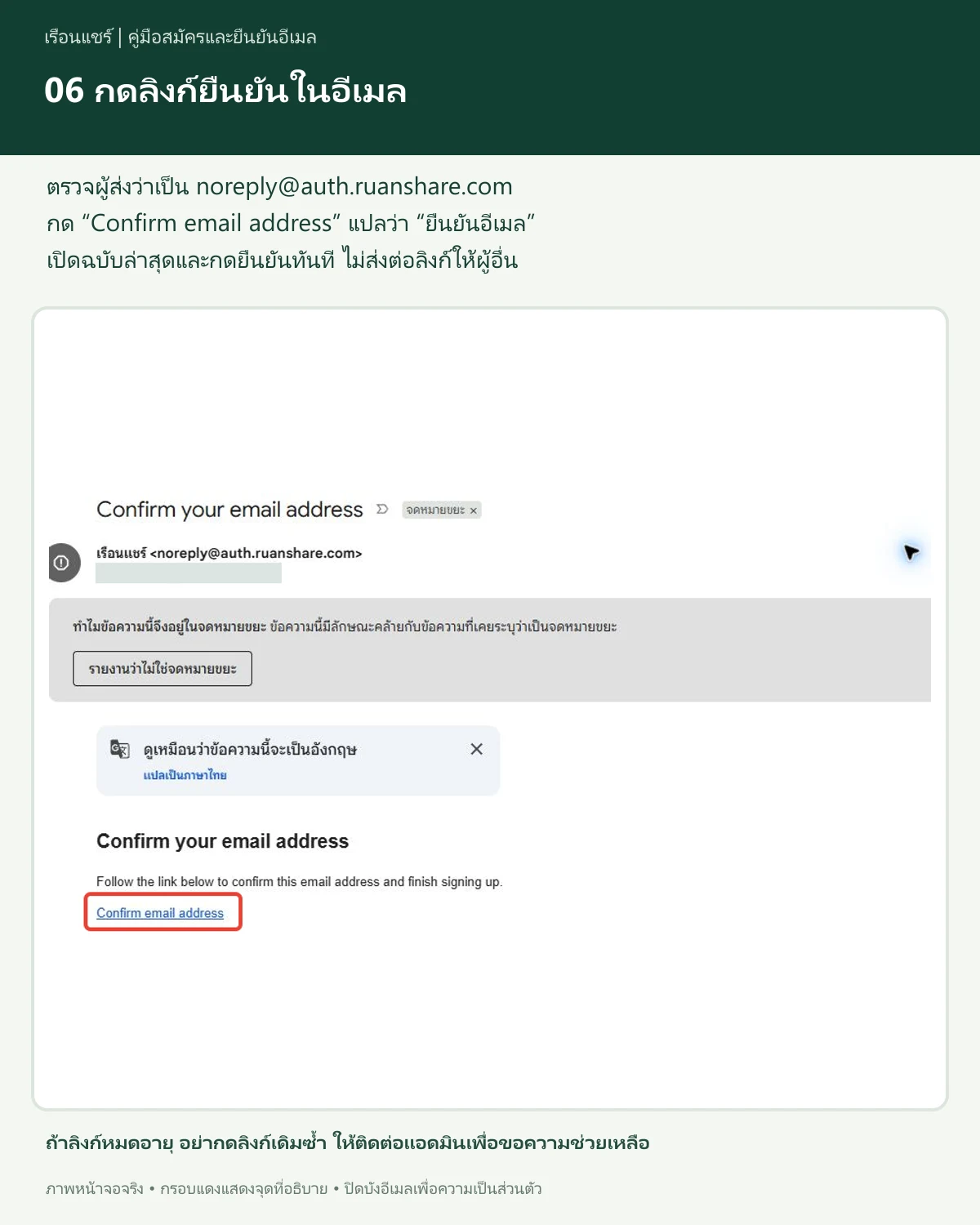Click the spam warning exclamation avatar icon
The image size is (980, 1225).
tap(64, 563)
